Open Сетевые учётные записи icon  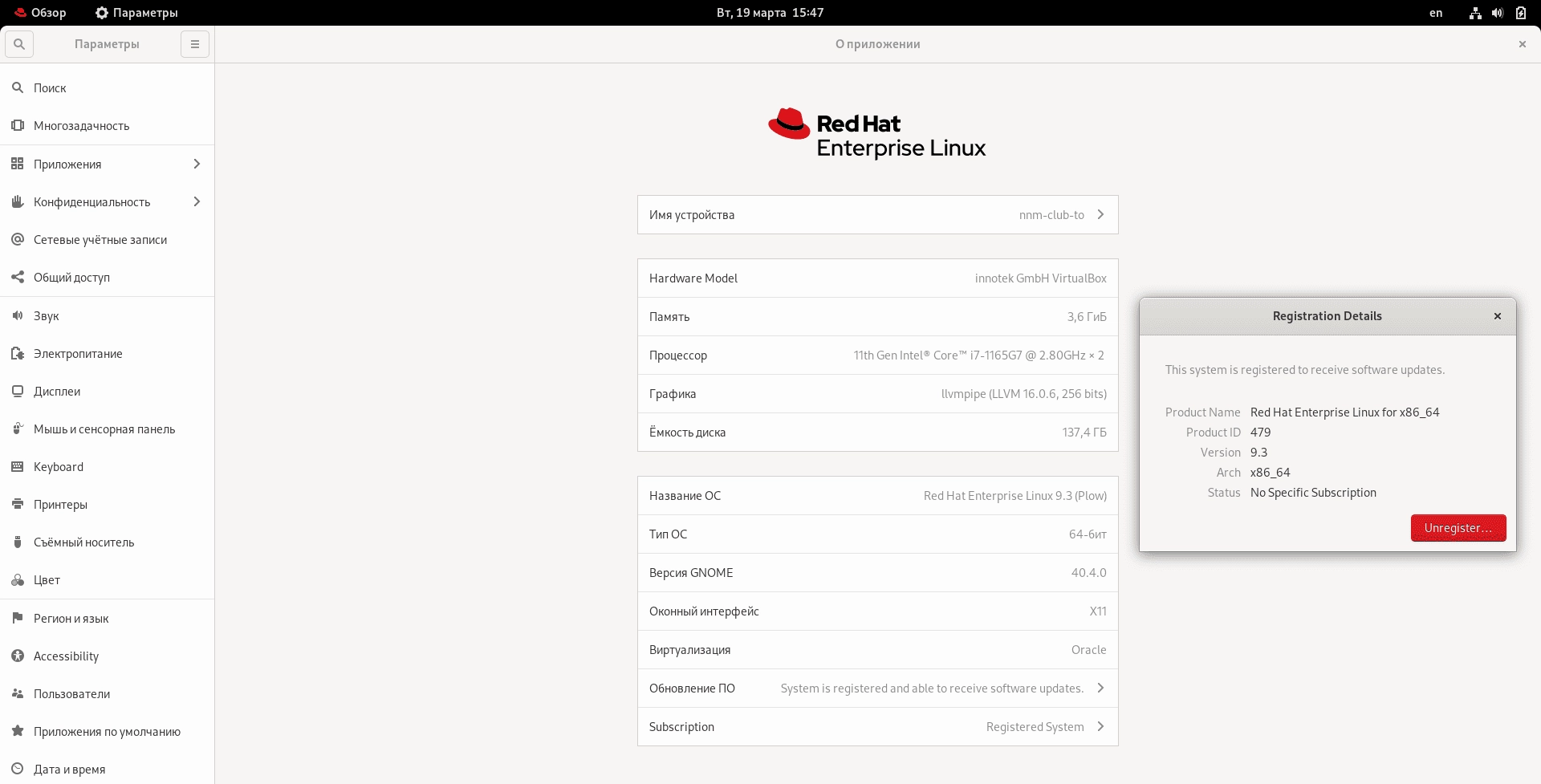18,239
